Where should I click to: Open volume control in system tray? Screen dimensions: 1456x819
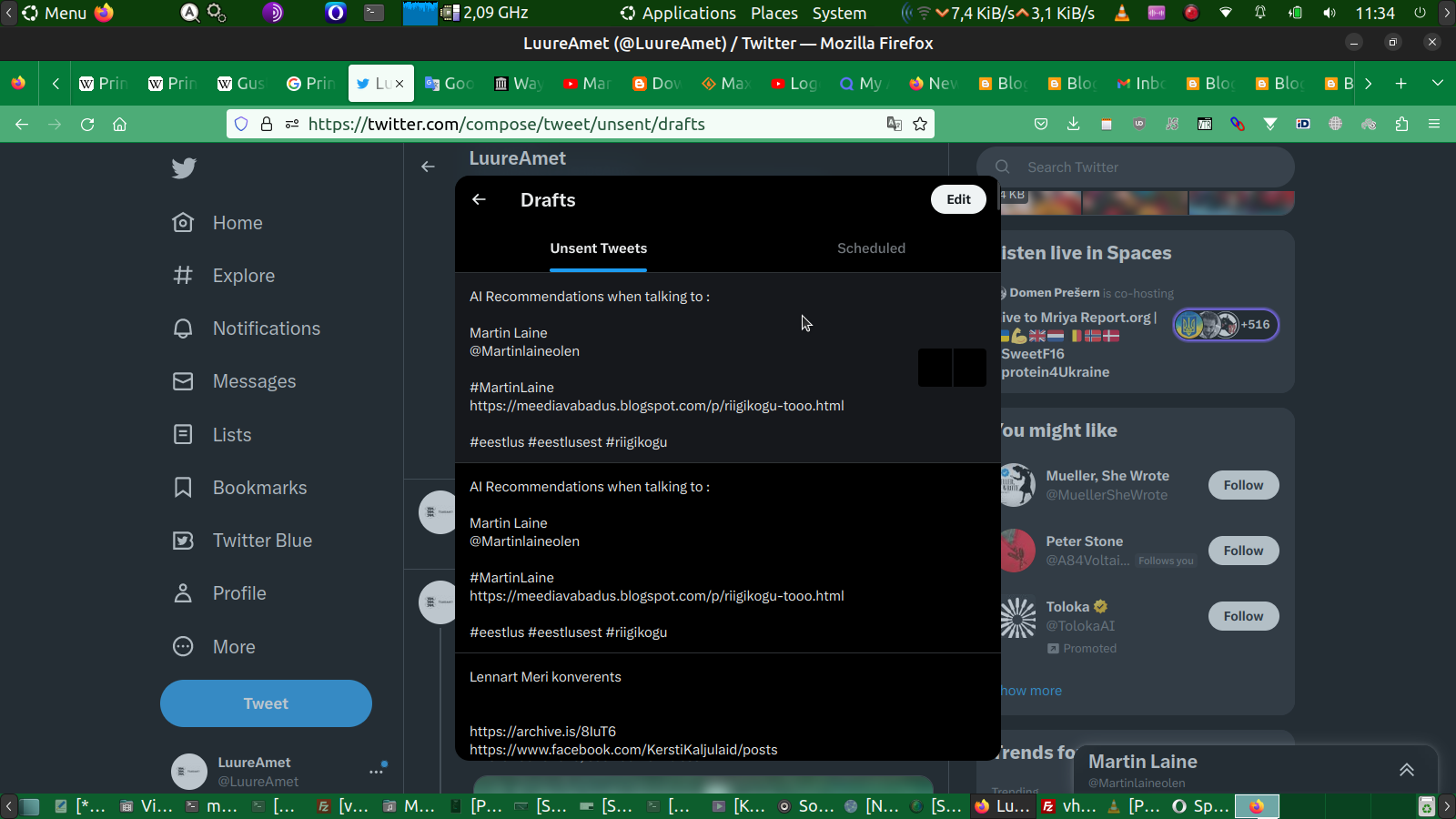(x=1330, y=13)
